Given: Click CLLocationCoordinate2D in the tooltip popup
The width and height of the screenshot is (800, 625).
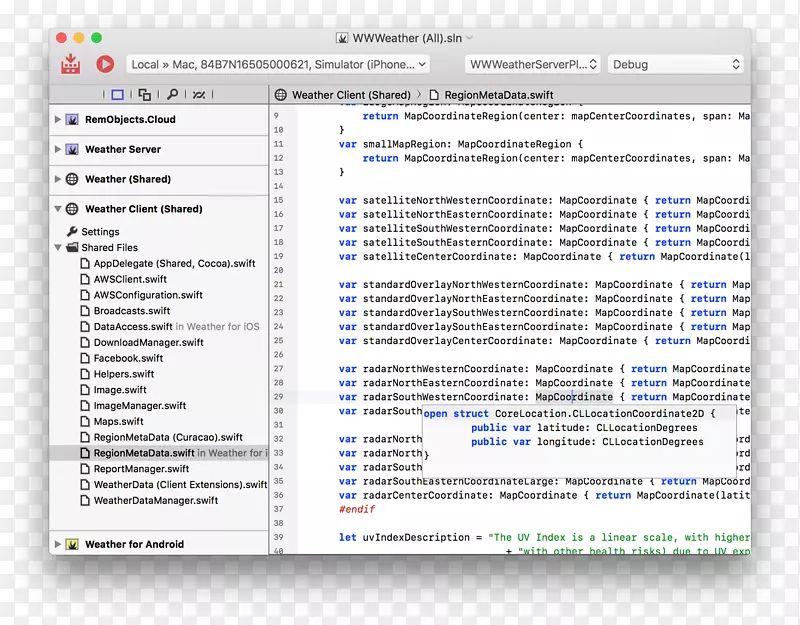Looking at the screenshot, I should pos(638,414).
